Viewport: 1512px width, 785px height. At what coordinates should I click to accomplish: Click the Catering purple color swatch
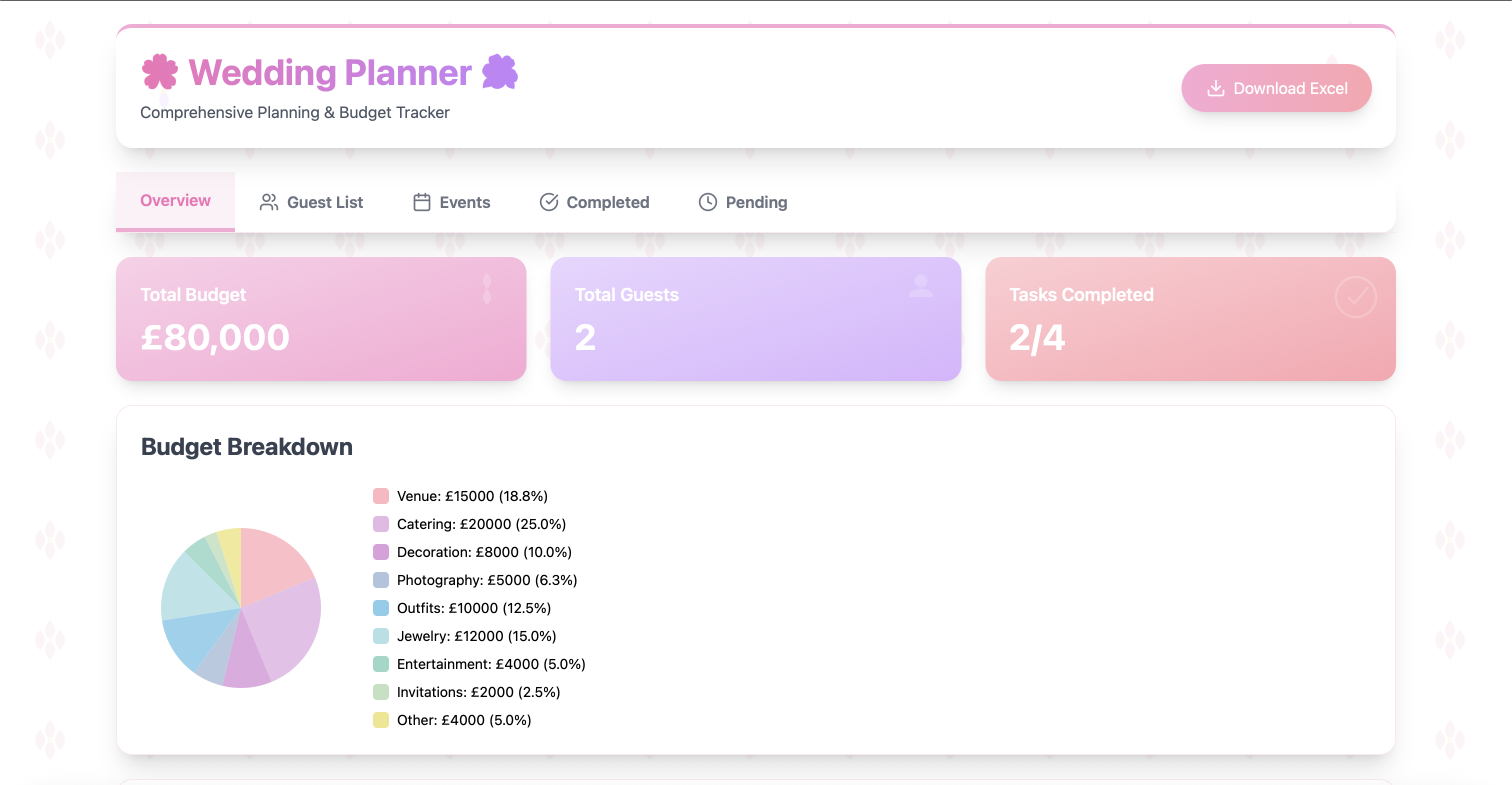point(380,523)
